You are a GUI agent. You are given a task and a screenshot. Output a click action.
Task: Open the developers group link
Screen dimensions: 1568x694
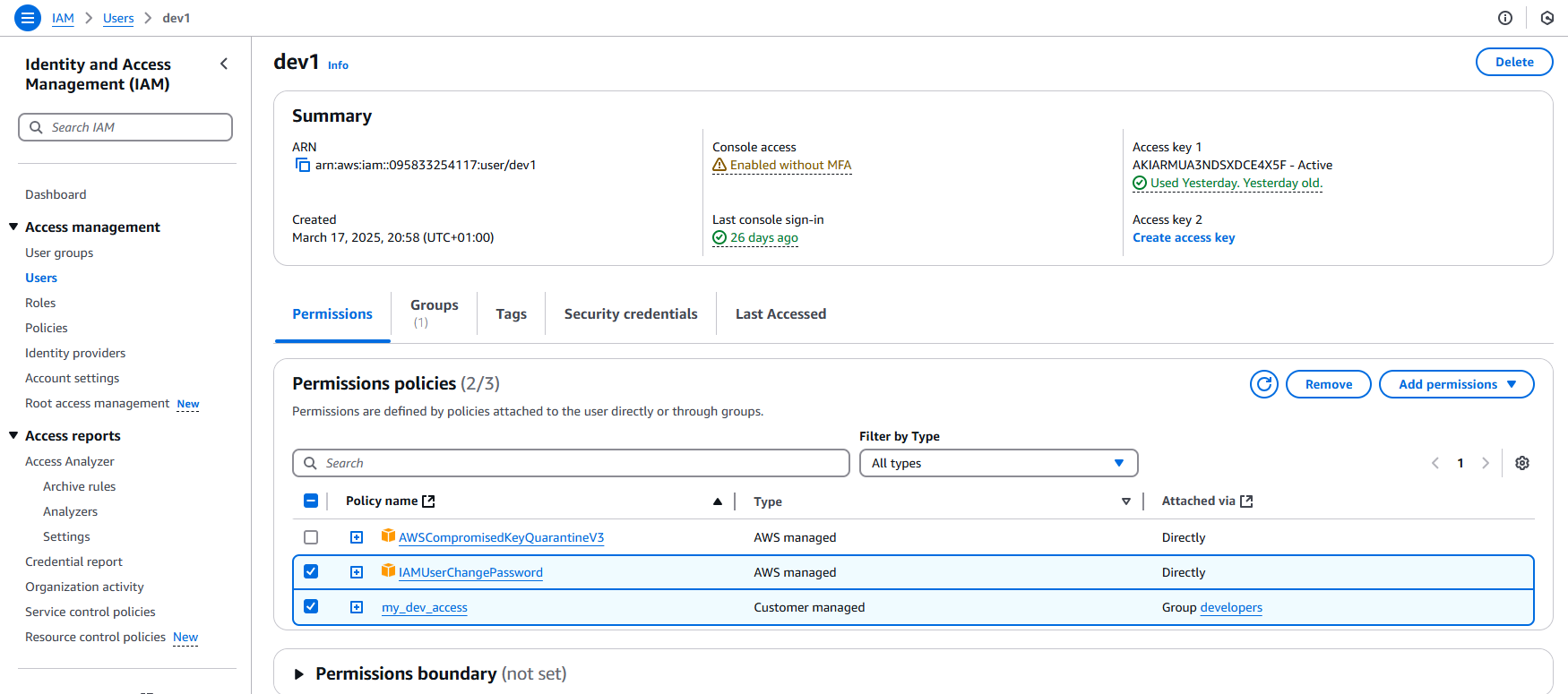[1231, 607]
